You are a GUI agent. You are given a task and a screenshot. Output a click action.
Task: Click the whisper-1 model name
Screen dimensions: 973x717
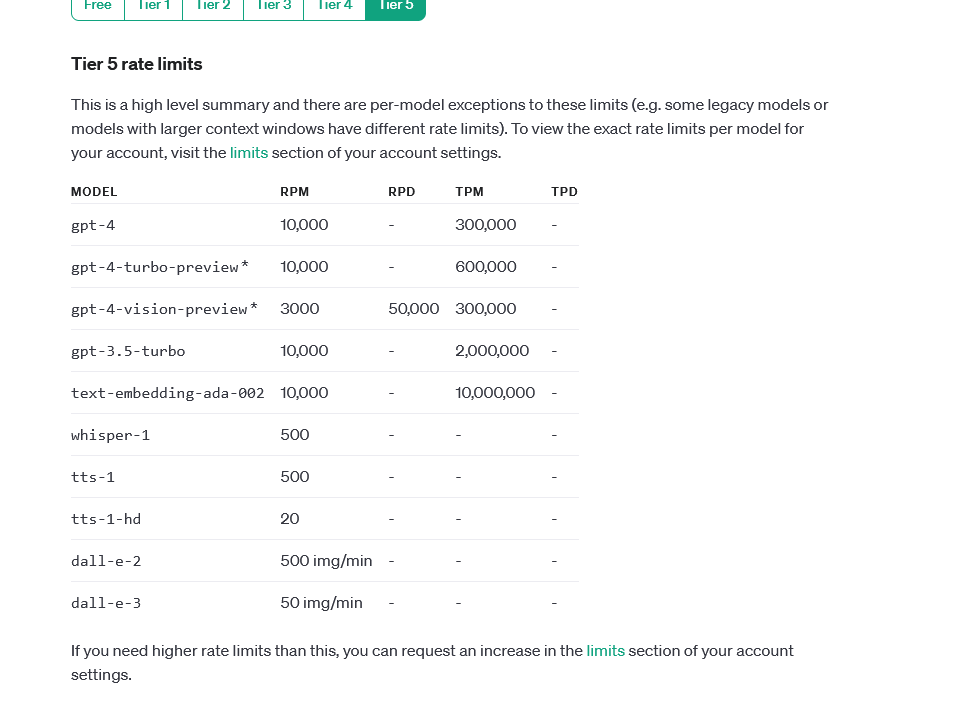tap(110, 435)
